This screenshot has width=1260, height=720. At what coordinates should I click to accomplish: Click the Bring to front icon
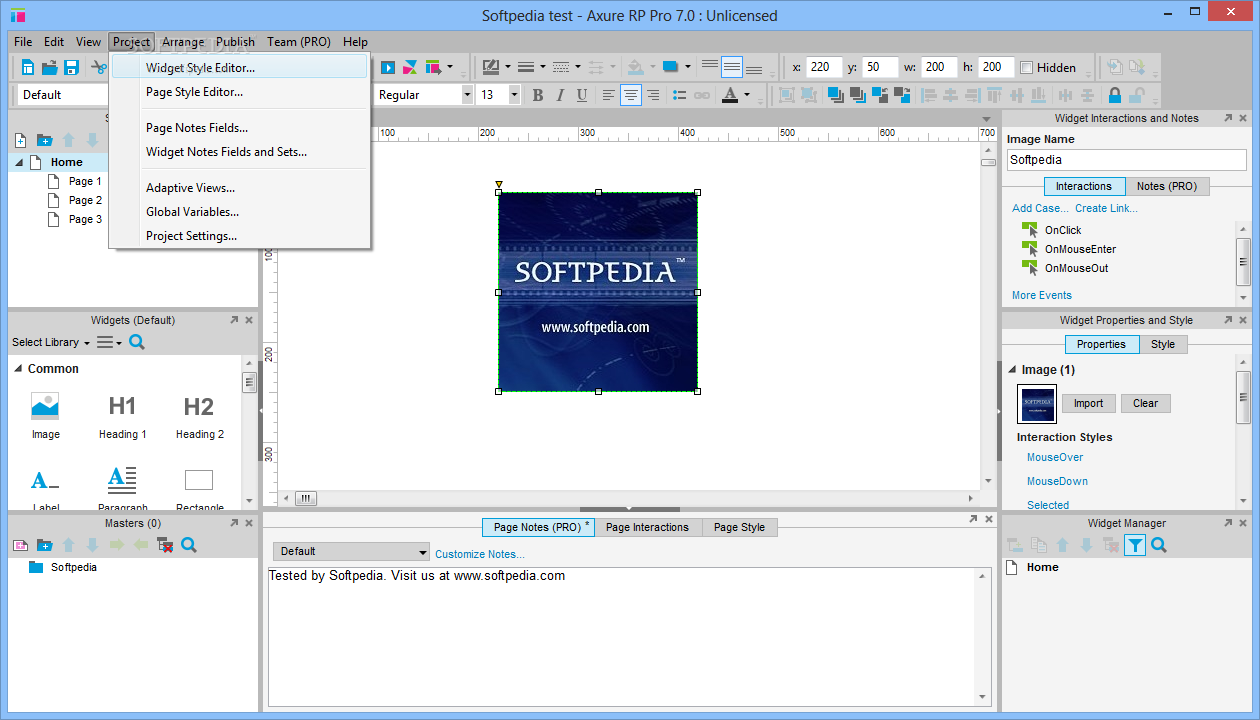(x=835, y=95)
